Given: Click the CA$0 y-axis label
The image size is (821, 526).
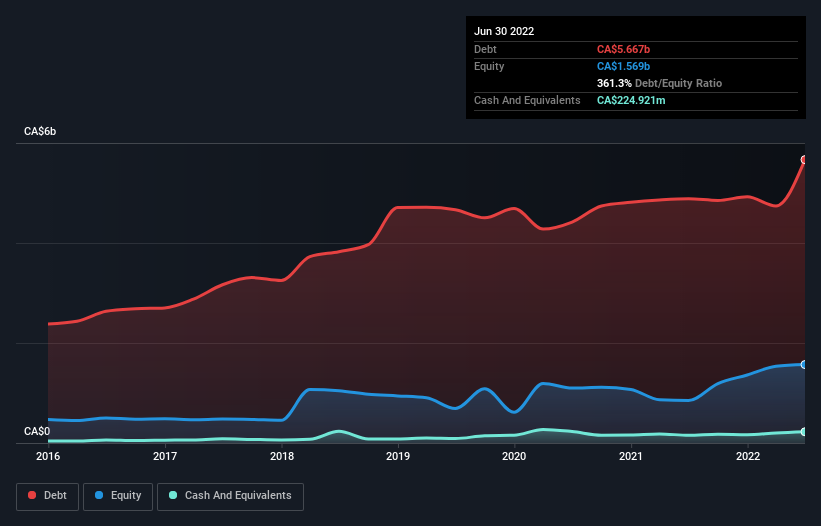Looking at the screenshot, I should click(x=37, y=431).
